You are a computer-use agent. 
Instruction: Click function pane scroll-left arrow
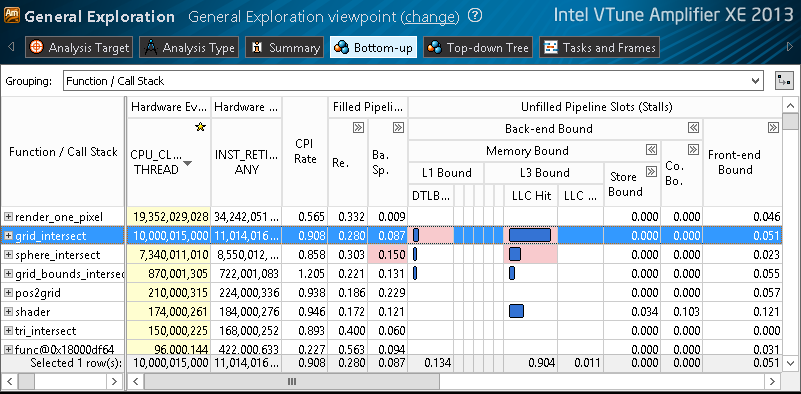(11, 381)
